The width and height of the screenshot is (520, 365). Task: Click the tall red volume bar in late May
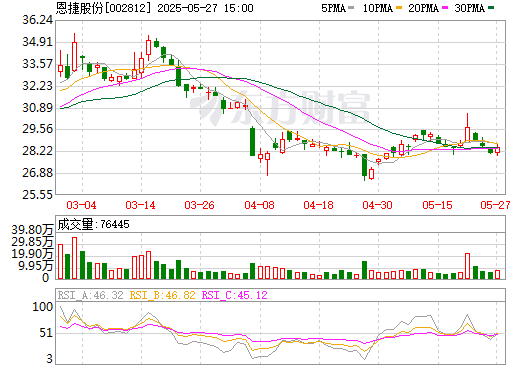(x=467, y=266)
